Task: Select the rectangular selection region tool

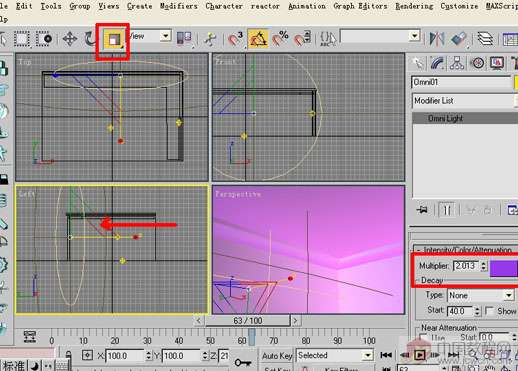Action: tap(22, 39)
